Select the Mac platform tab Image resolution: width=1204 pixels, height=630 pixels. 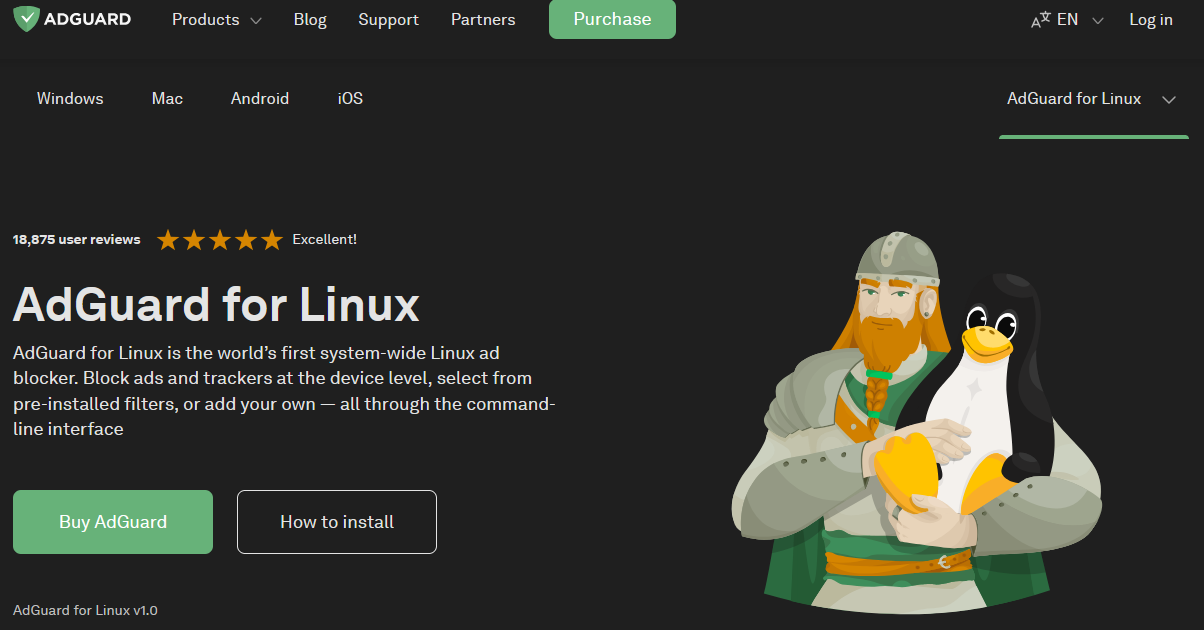pyautogui.click(x=167, y=98)
